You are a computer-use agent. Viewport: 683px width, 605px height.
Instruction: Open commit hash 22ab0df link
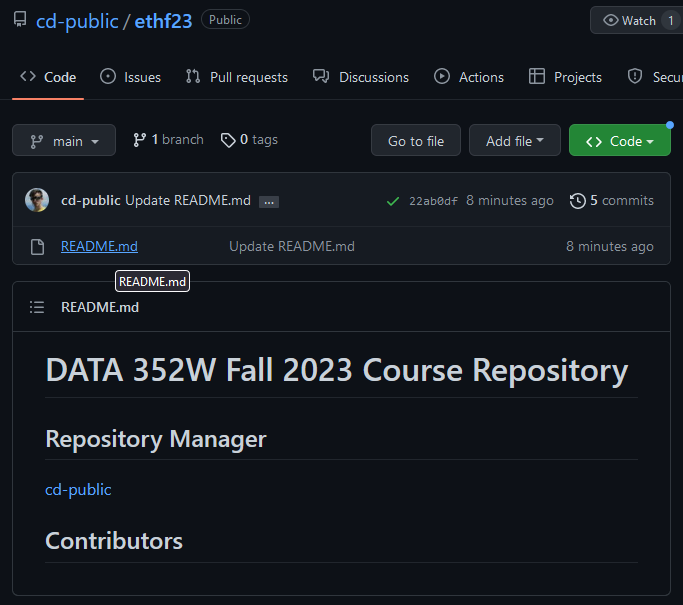(433, 201)
